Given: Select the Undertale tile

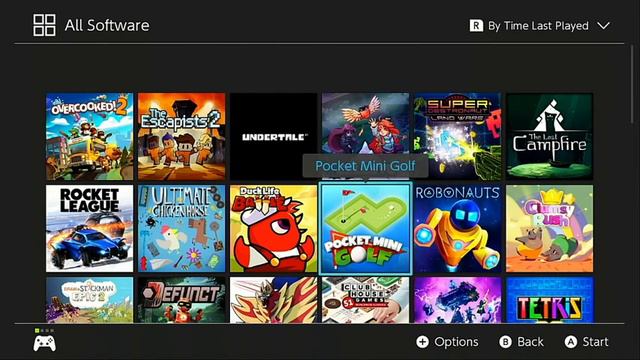Looking at the screenshot, I should [x=273, y=136].
